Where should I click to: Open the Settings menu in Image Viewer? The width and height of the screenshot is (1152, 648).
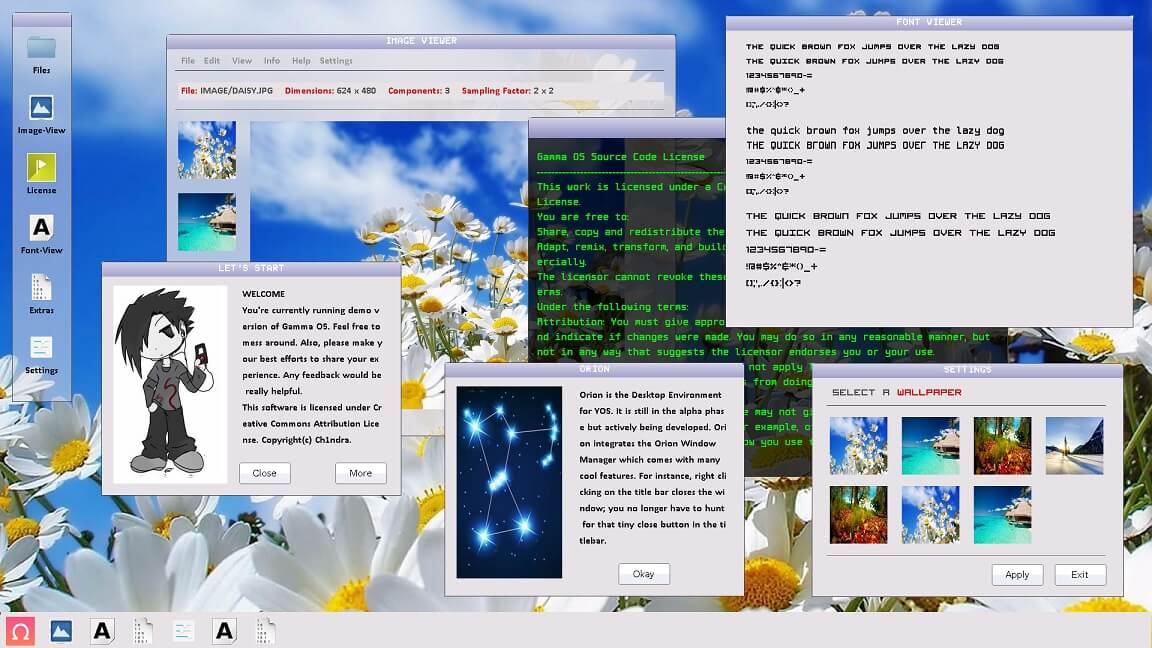click(336, 61)
